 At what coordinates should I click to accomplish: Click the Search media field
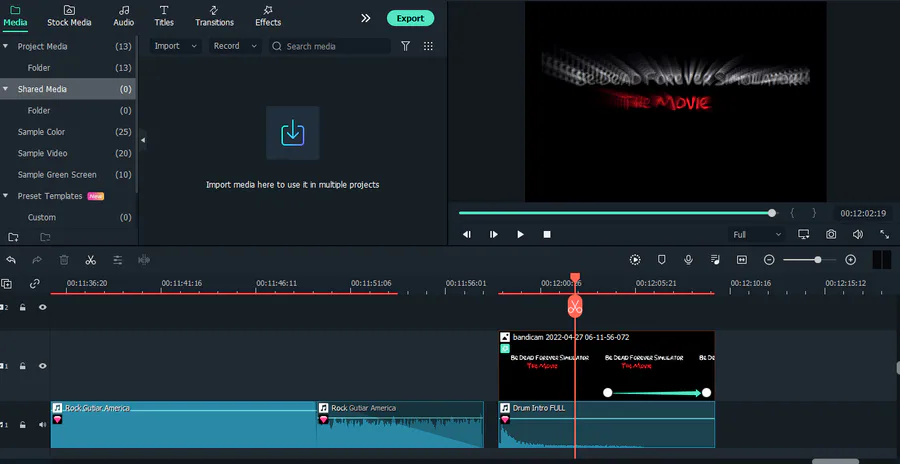coord(329,46)
